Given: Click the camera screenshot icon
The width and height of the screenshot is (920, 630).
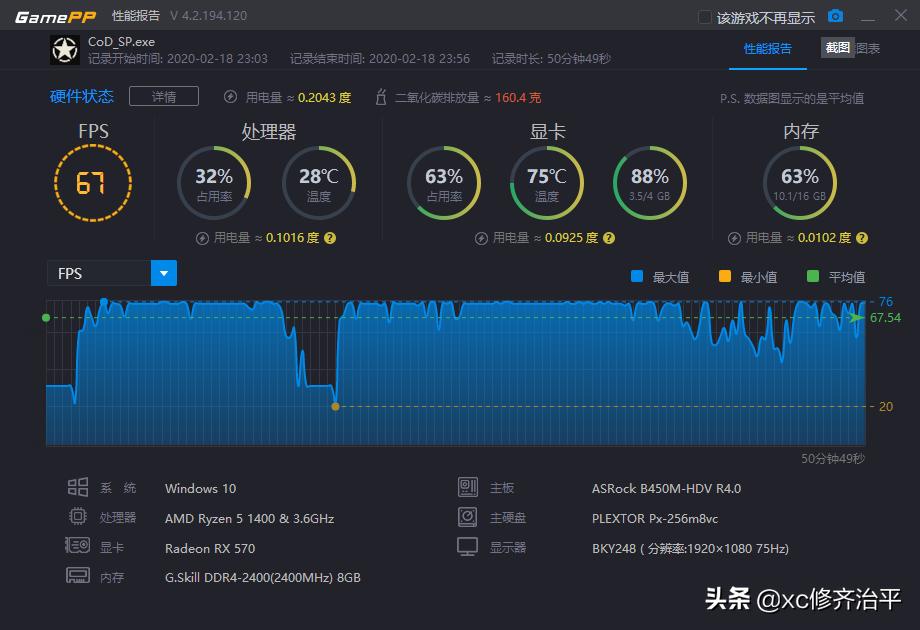Looking at the screenshot, I should [x=835, y=16].
